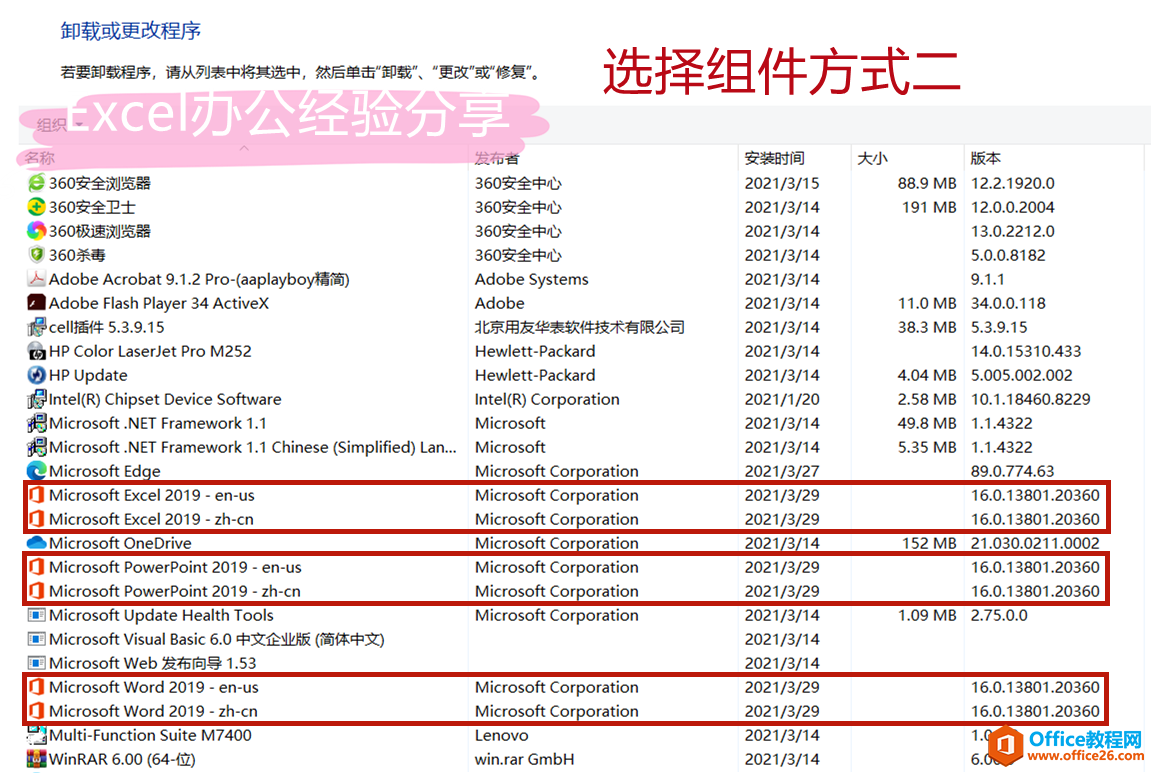
Task: Click publisher 北京用友华表软件技术有限公司
Action: 580,327
